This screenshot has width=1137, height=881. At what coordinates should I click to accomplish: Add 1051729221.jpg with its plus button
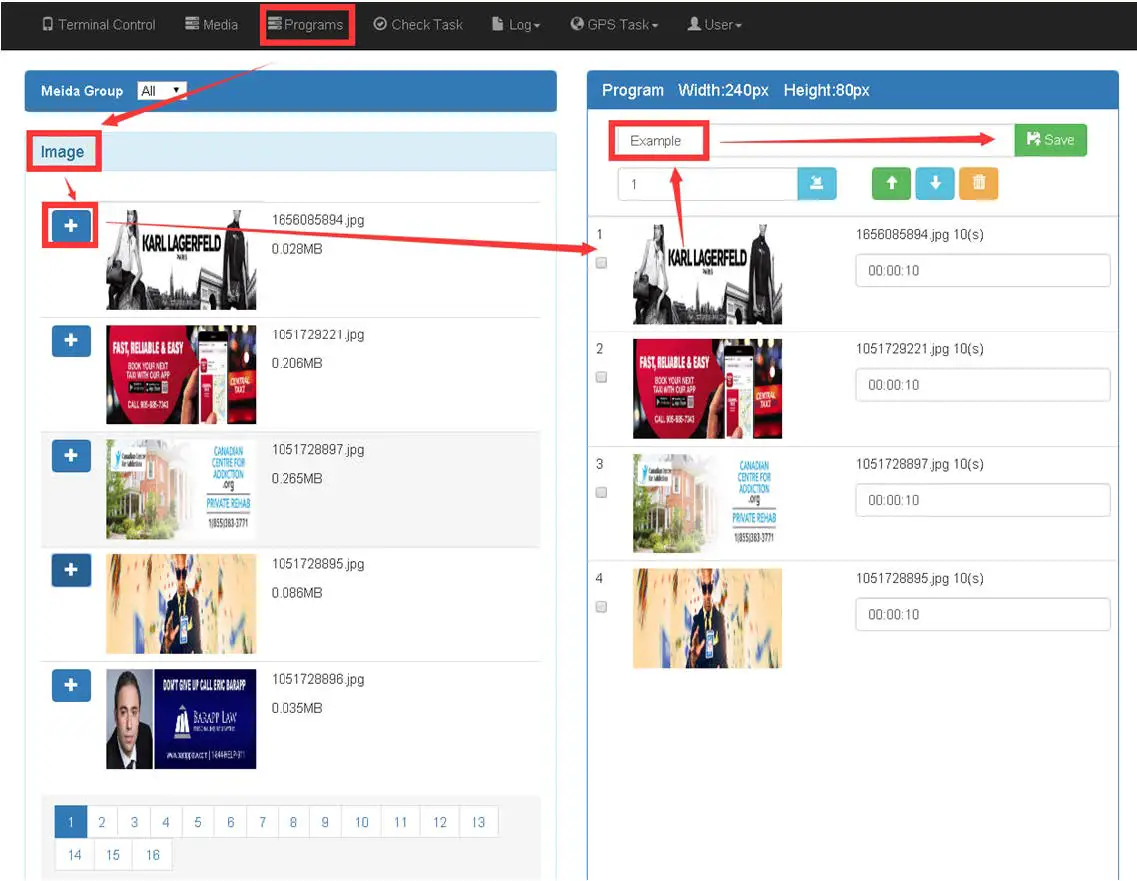(x=71, y=341)
